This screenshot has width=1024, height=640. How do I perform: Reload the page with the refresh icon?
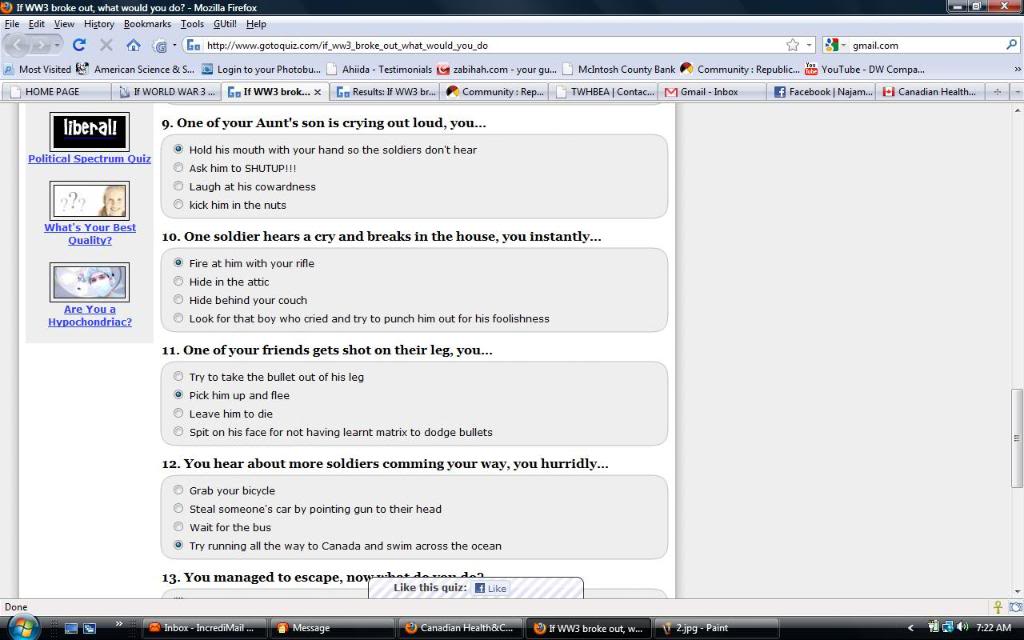pyautogui.click(x=79, y=45)
